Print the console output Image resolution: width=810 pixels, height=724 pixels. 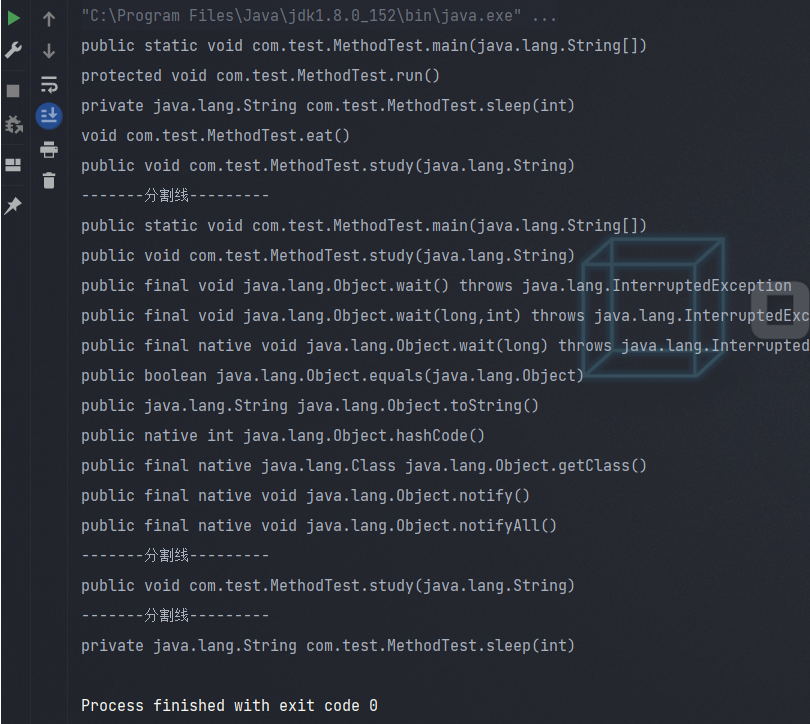click(x=49, y=150)
